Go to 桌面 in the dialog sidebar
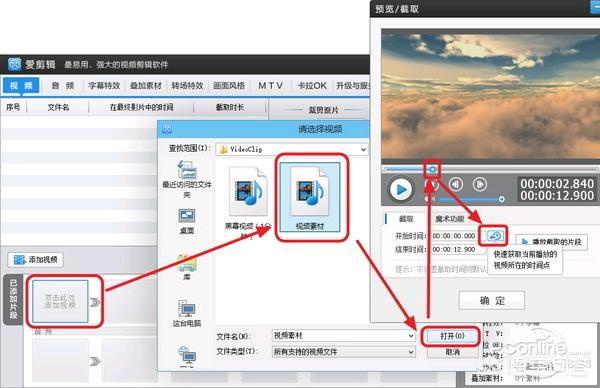This screenshot has width=600, height=388. coord(187,221)
